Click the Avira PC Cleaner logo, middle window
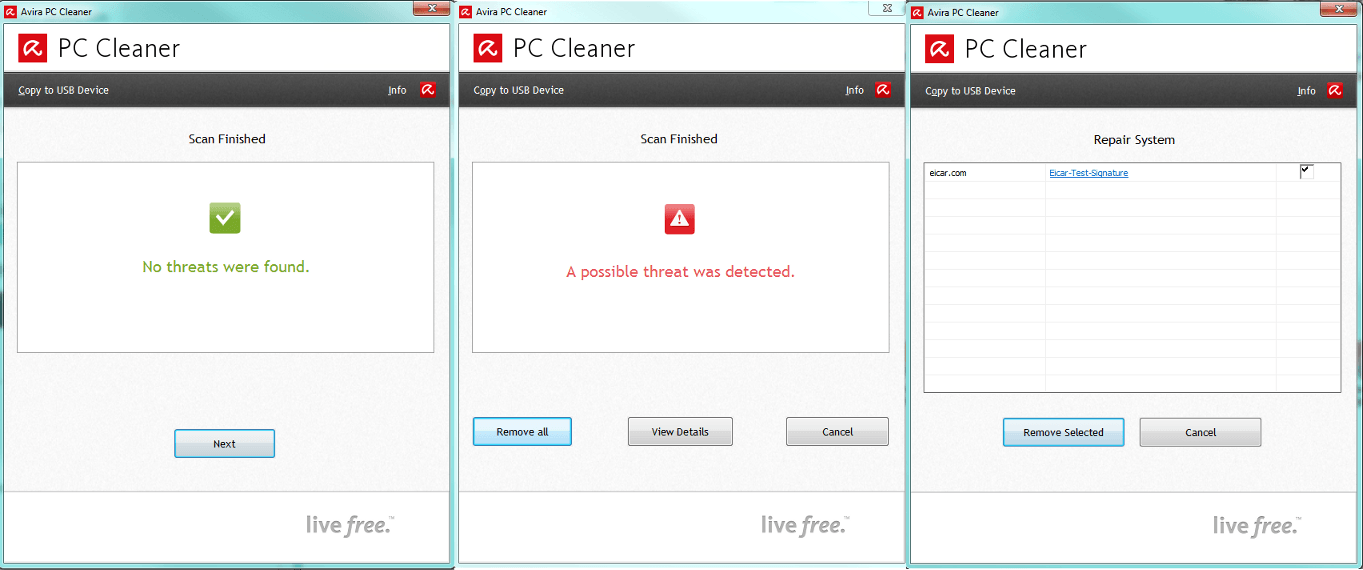 [x=488, y=48]
